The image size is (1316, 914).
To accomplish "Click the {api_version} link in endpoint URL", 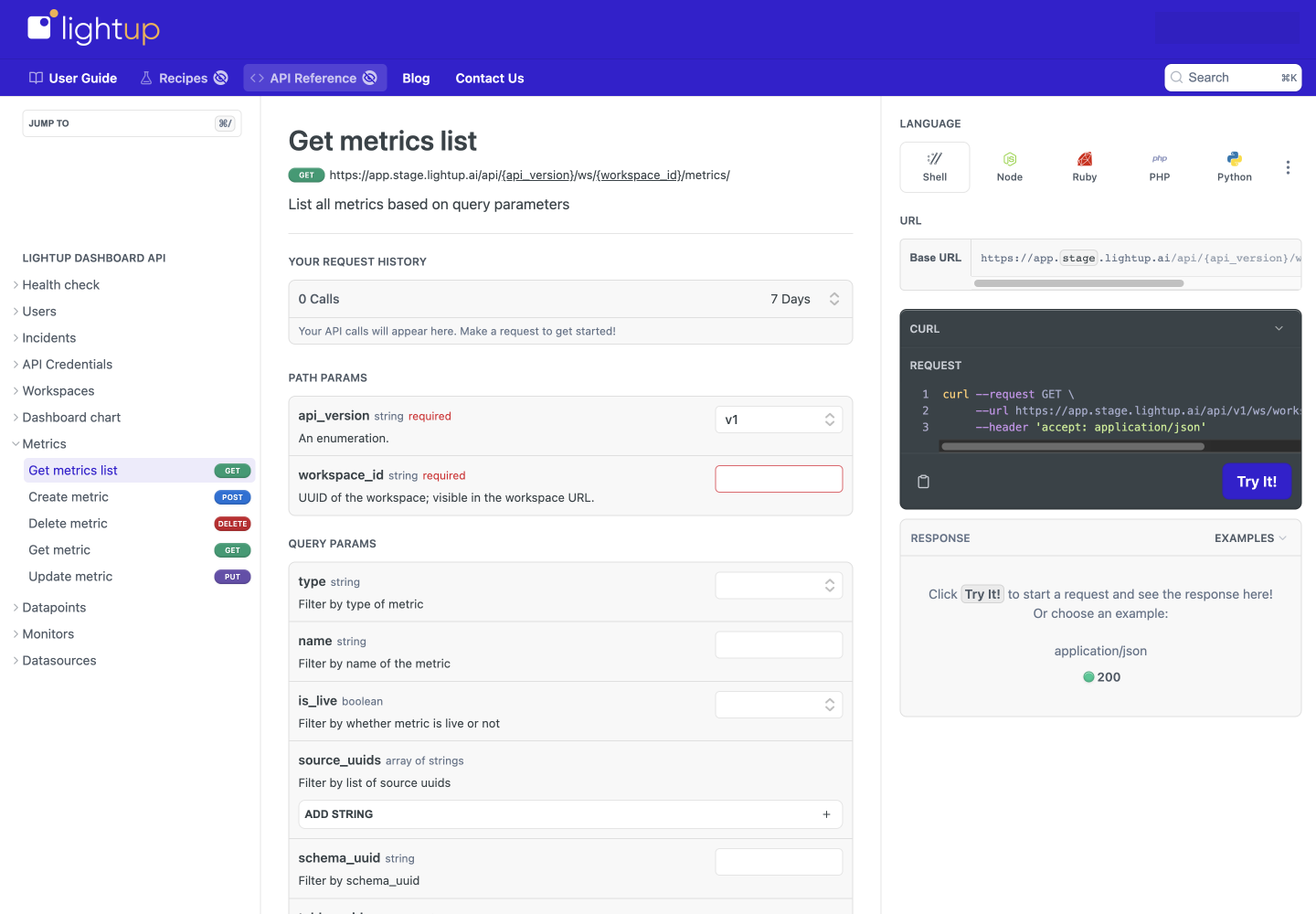I will click(537, 175).
